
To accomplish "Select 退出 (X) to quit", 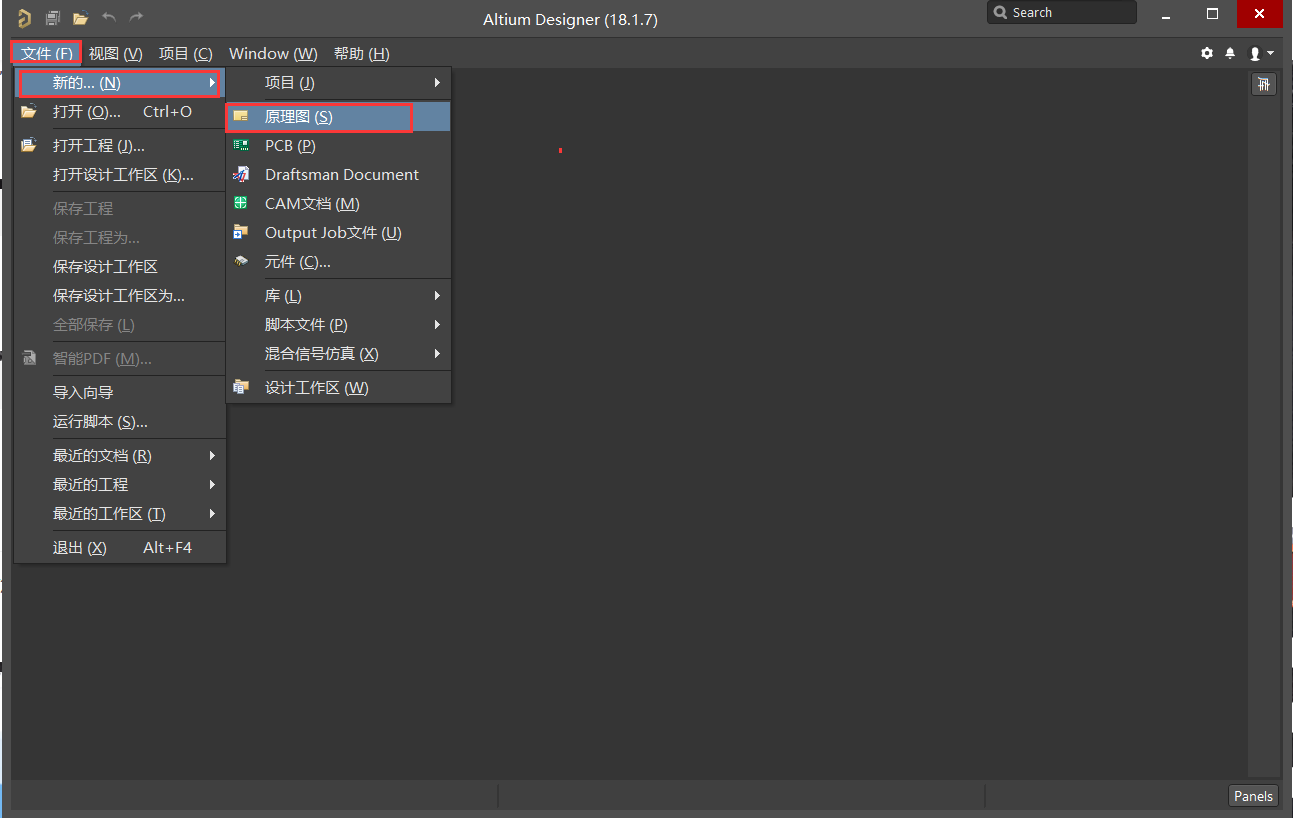I will [120, 548].
